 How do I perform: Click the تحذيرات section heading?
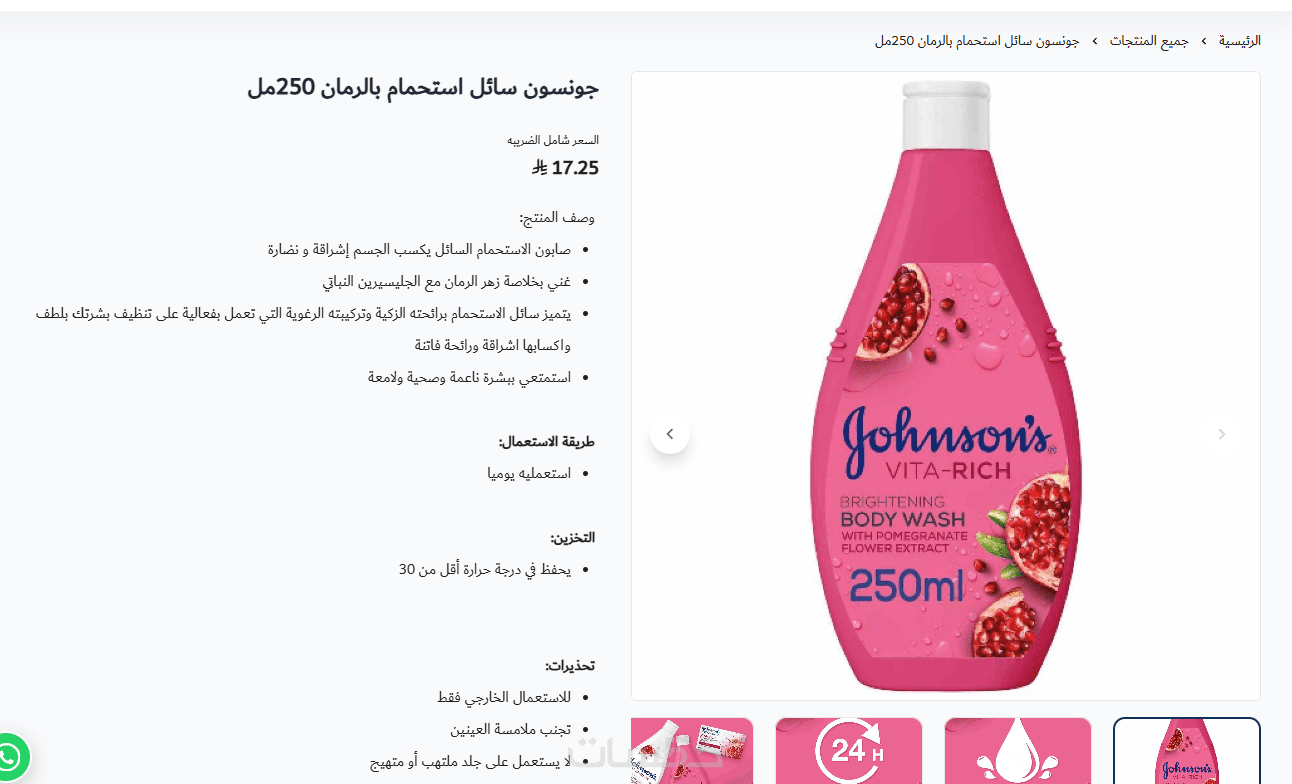570,665
